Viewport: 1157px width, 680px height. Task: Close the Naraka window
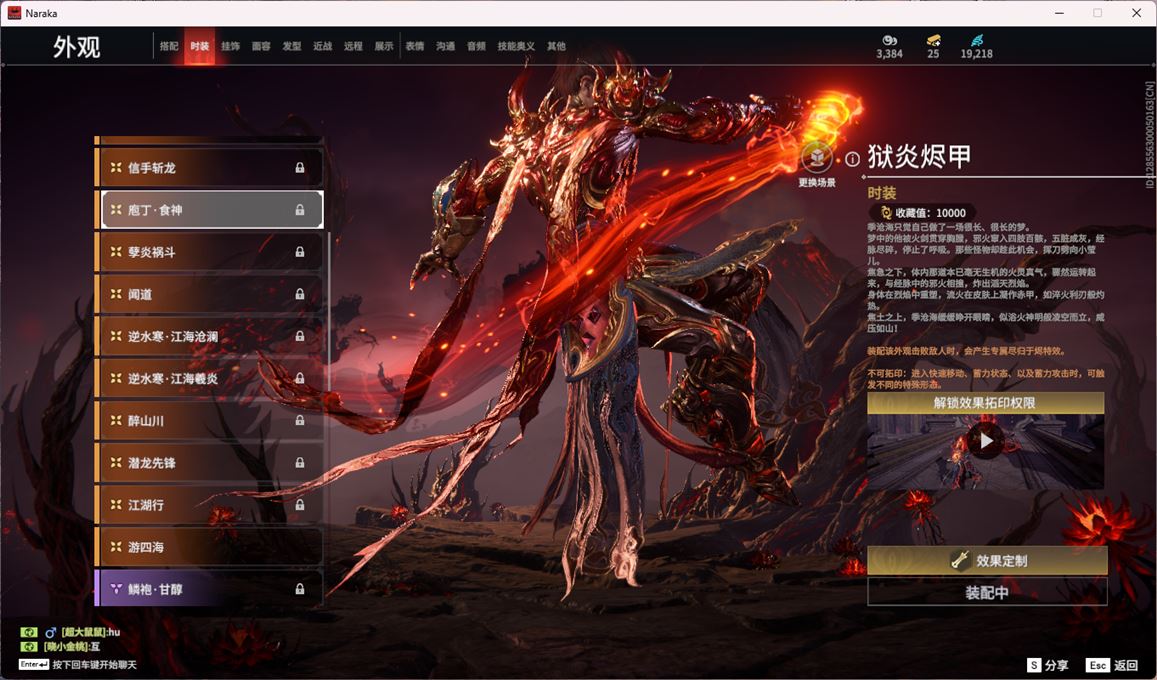click(1136, 13)
